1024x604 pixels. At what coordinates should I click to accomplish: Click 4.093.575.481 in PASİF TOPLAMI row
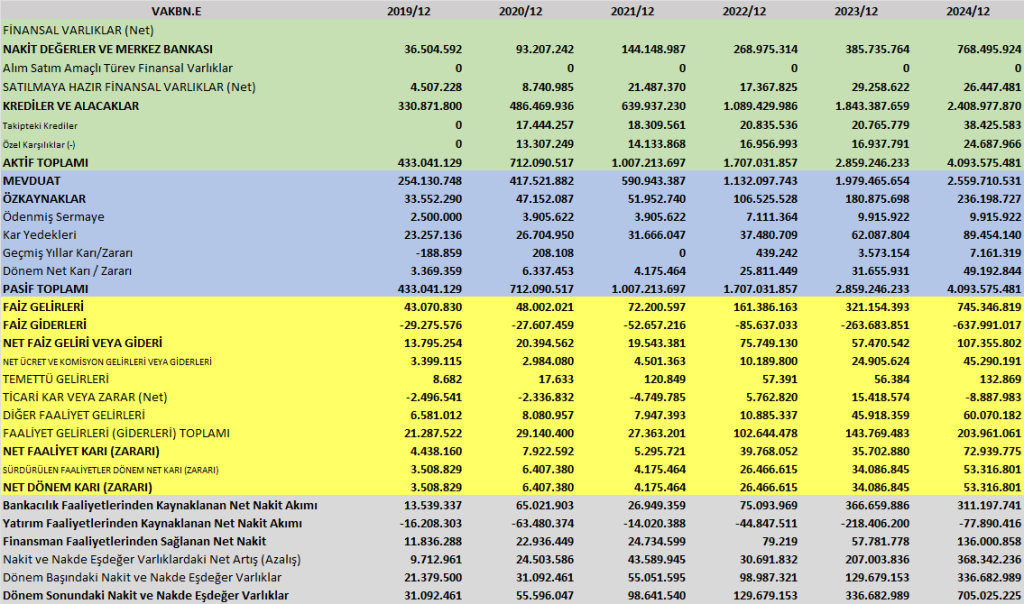point(982,289)
